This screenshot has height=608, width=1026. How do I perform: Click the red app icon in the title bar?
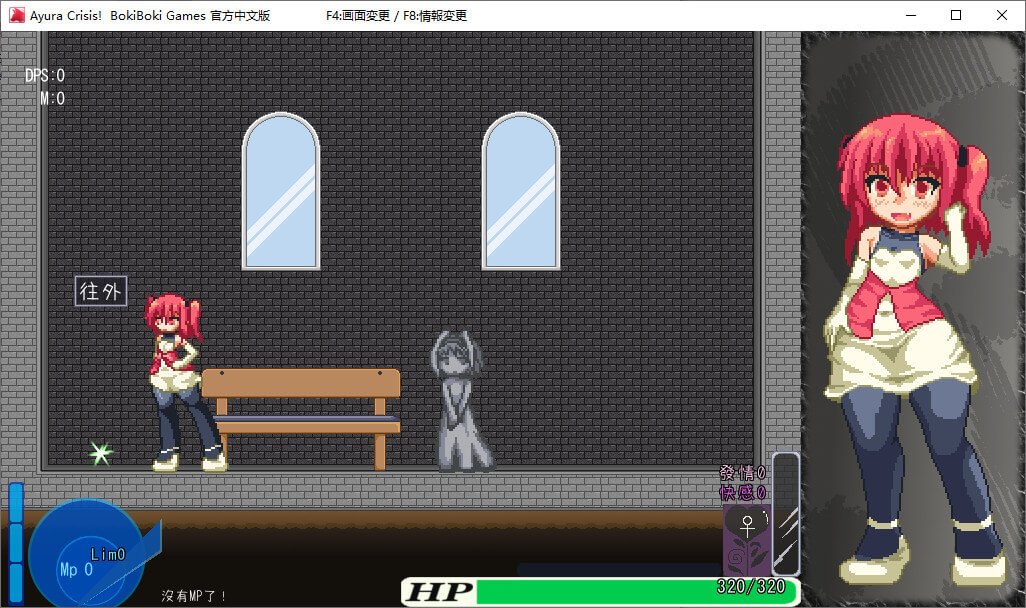pyautogui.click(x=16, y=15)
